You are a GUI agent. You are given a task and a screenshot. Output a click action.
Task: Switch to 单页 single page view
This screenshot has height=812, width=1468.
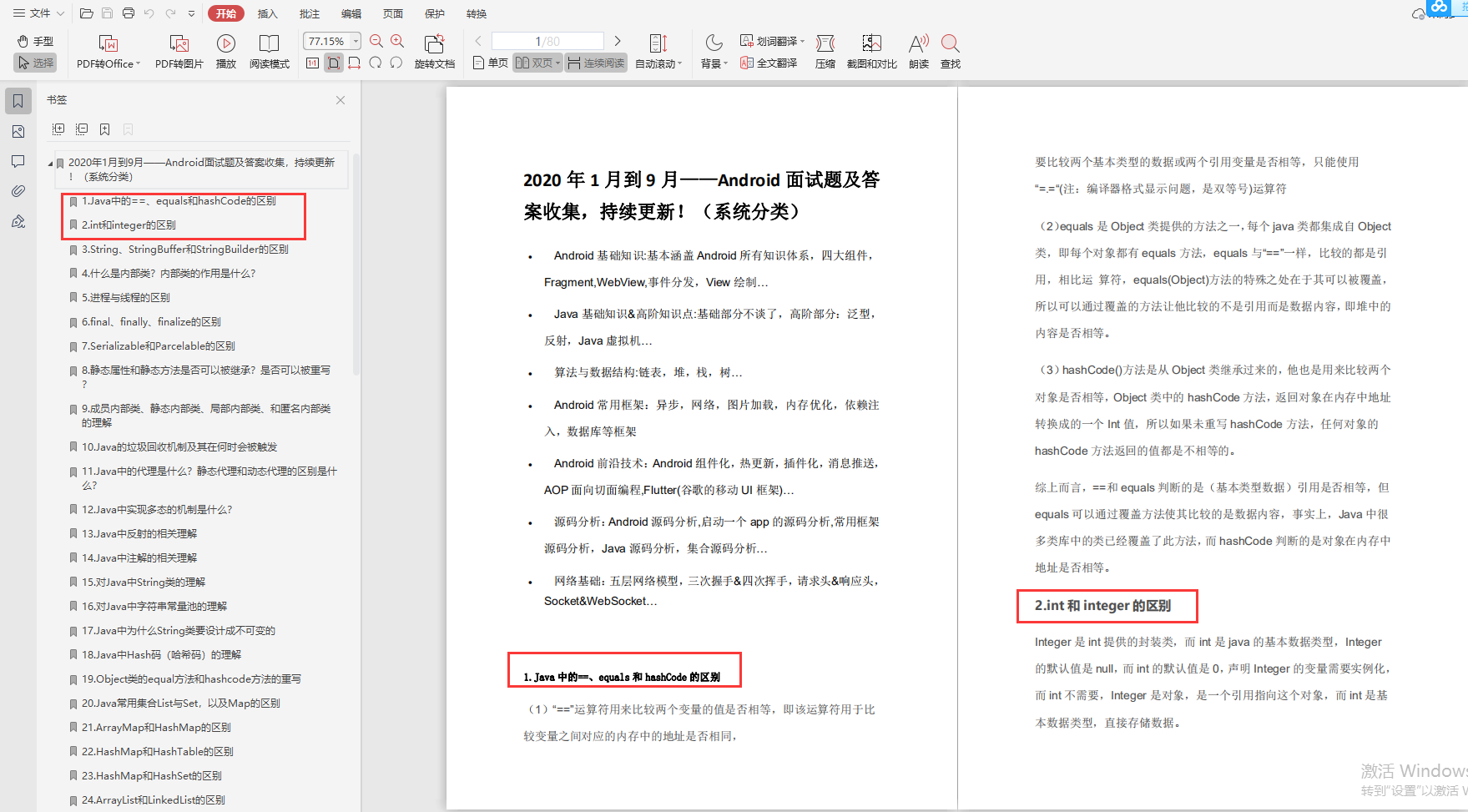[x=490, y=63]
